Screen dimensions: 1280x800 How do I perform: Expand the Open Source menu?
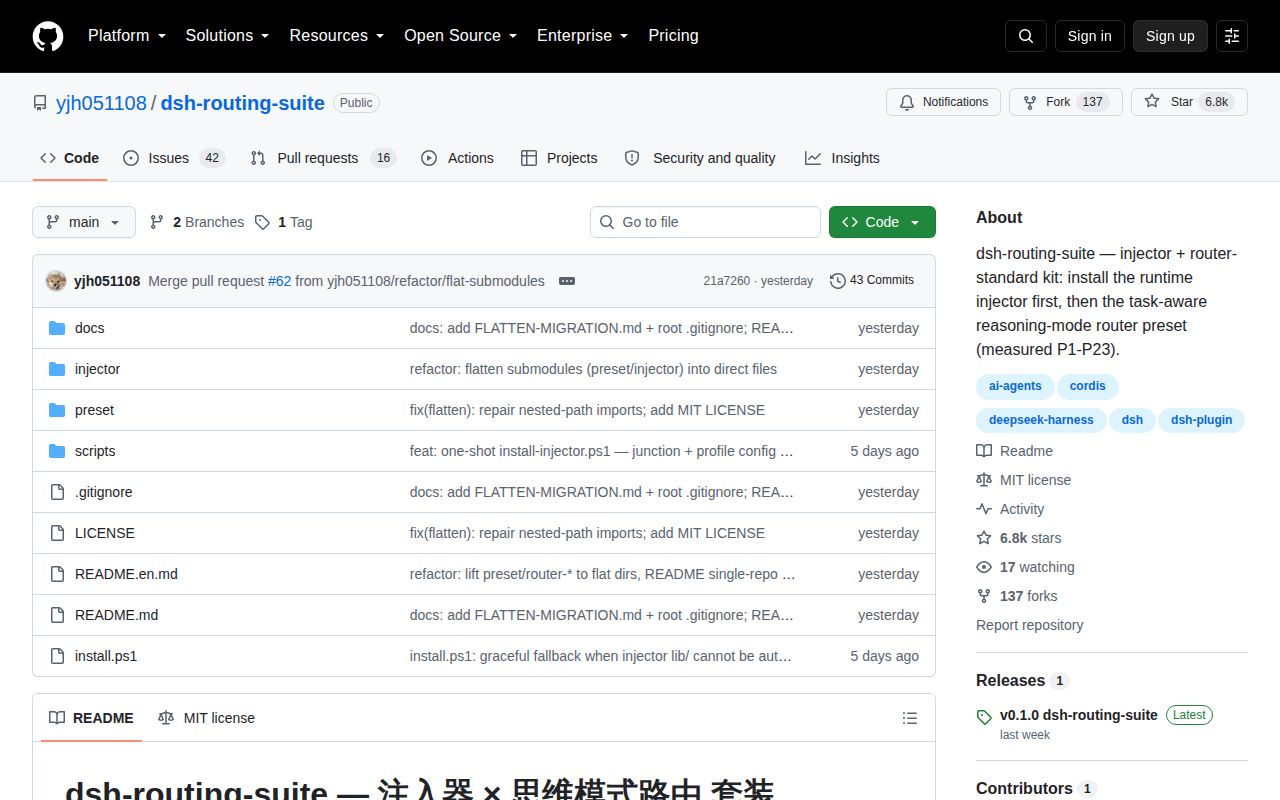pyautogui.click(x=461, y=36)
